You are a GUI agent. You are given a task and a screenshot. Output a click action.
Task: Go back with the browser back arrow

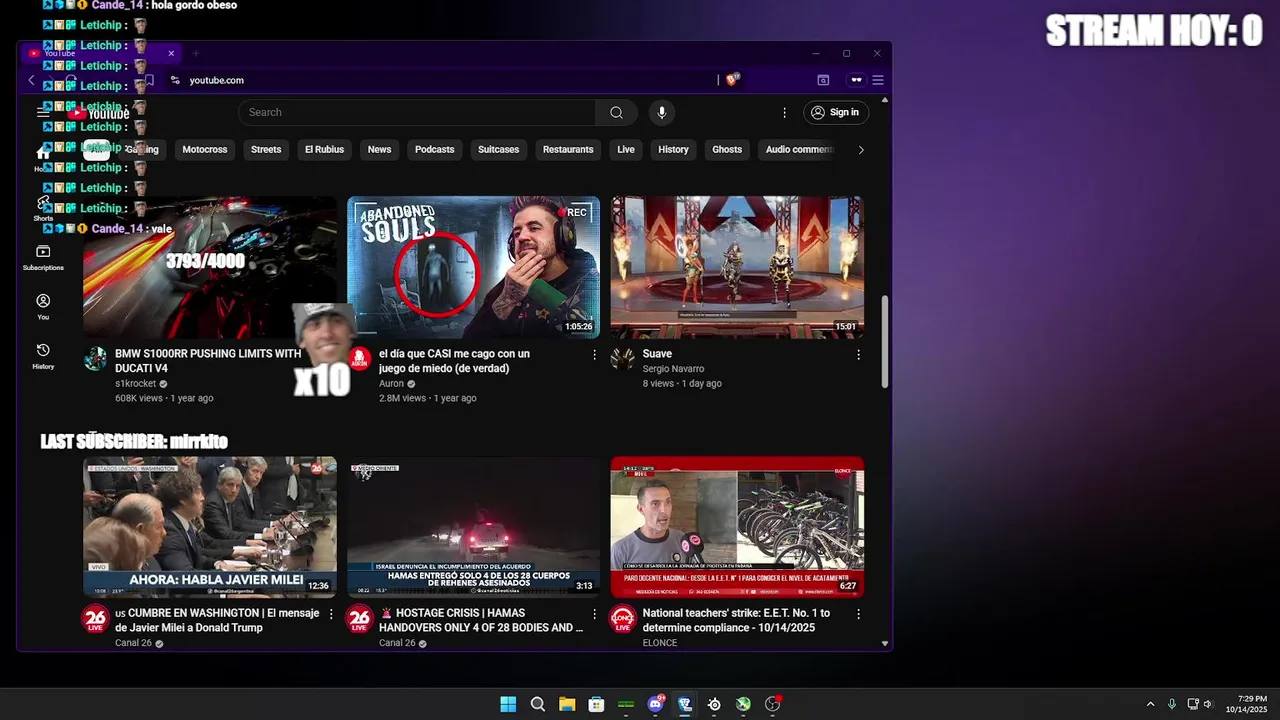pyautogui.click(x=31, y=80)
